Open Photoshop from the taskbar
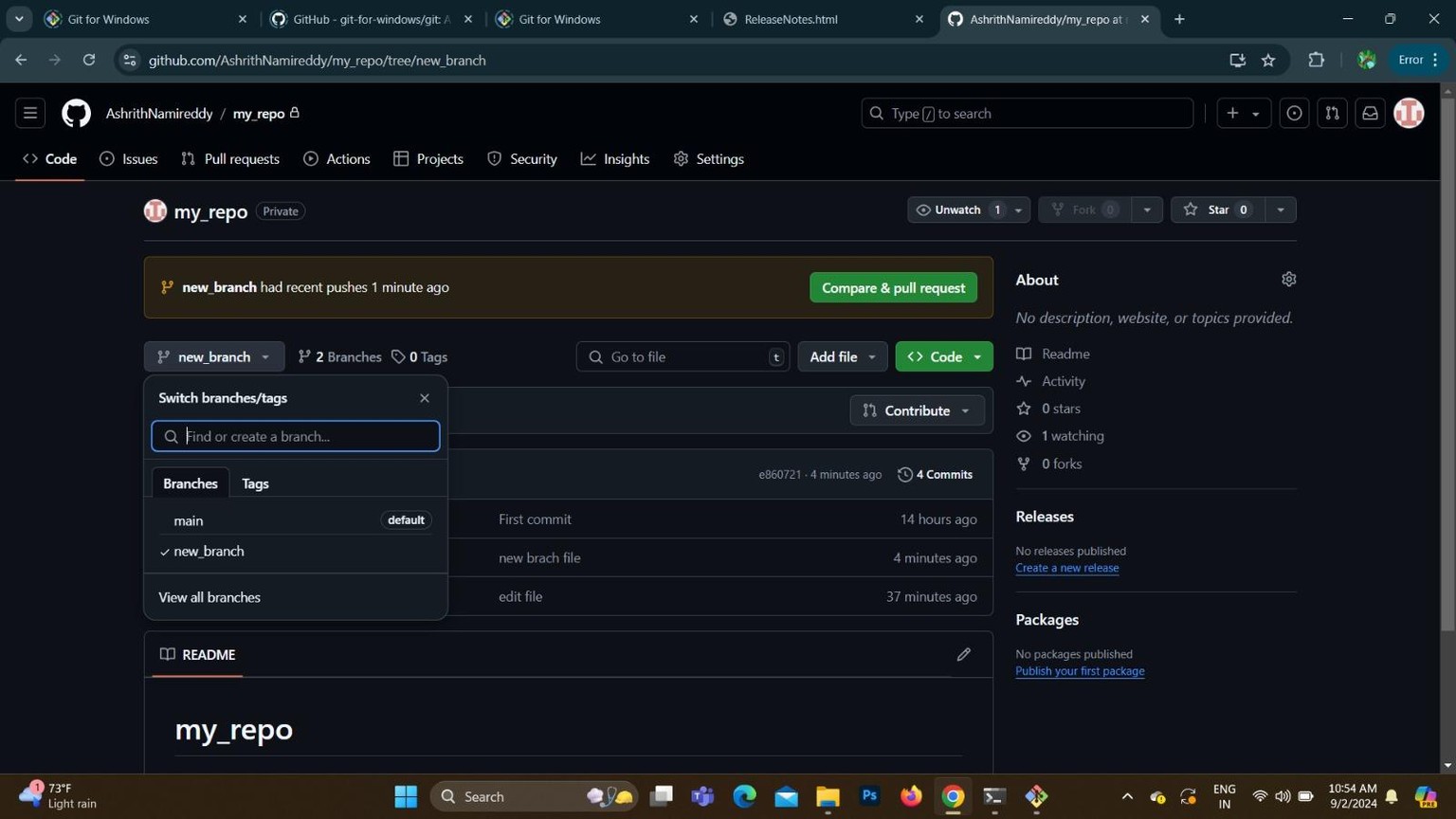This screenshot has height=819, width=1456. tap(869, 796)
